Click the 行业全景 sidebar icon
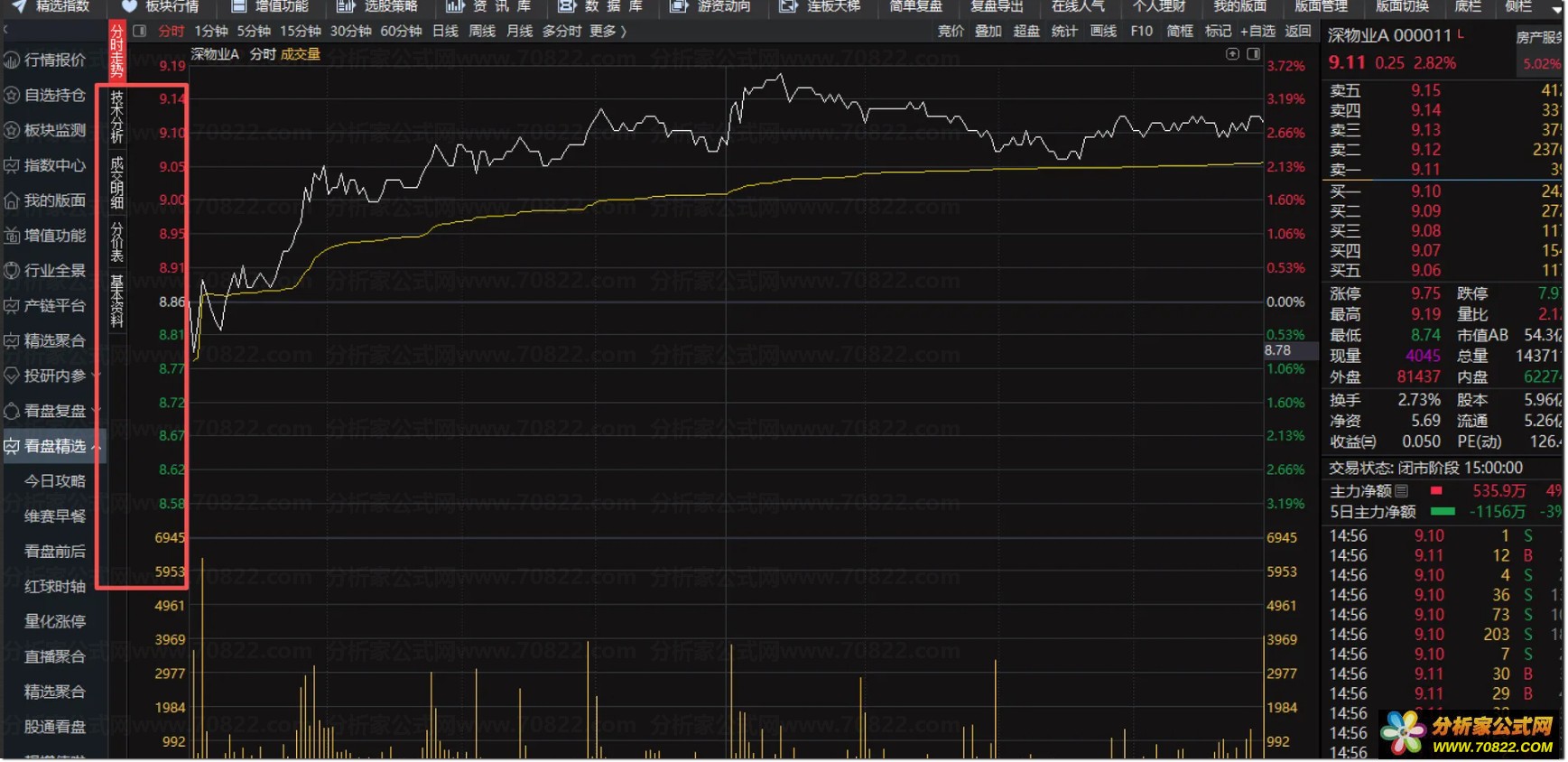Viewport: 1568px width, 762px height. 12,271
